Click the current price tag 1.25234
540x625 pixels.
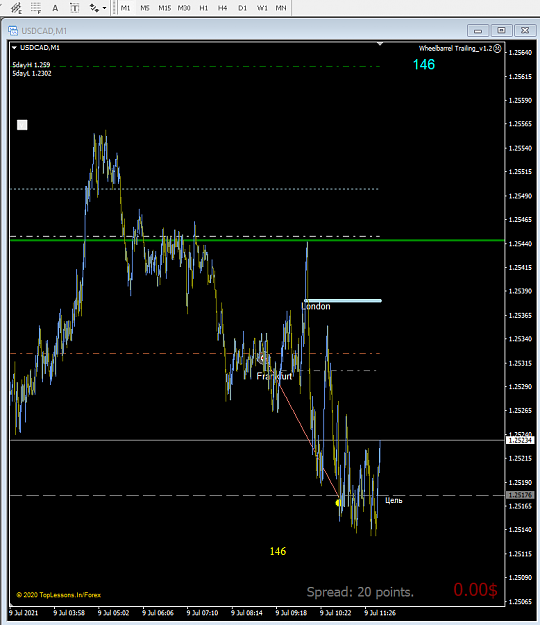pyautogui.click(x=520, y=440)
